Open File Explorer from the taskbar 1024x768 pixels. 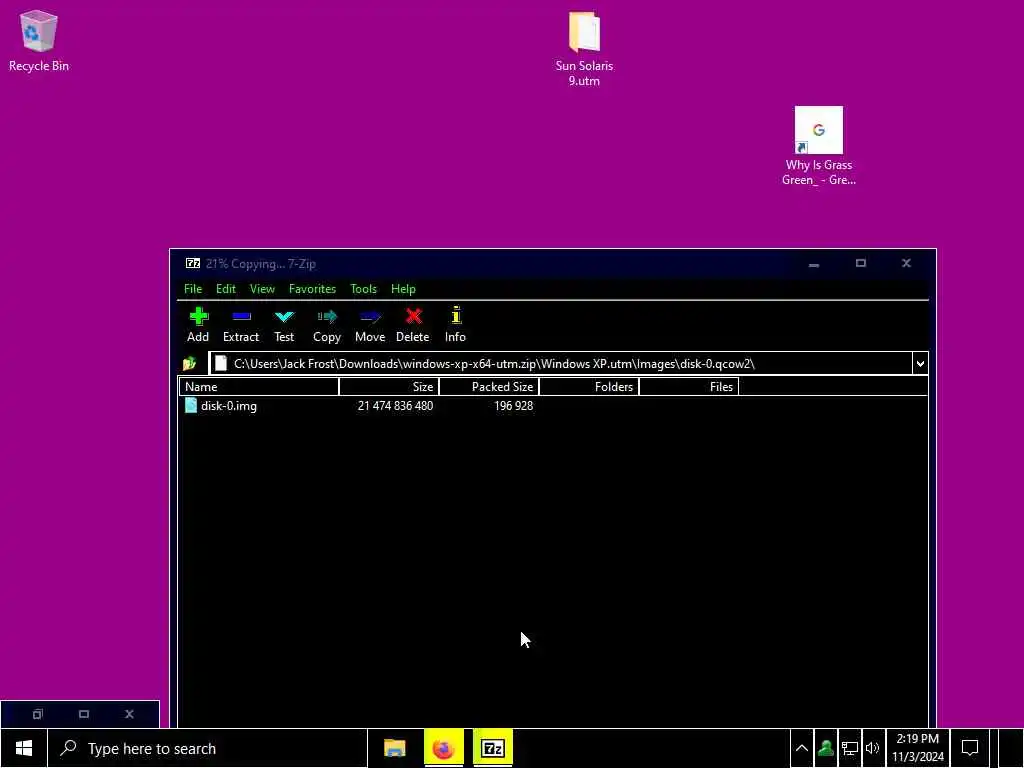tap(394, 748)
